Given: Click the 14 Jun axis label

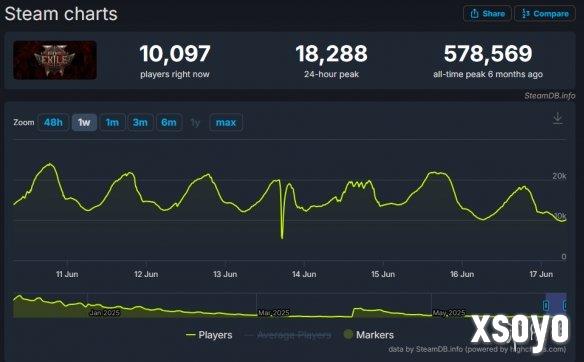Looking at the screenshot, I should click(304, 274).
